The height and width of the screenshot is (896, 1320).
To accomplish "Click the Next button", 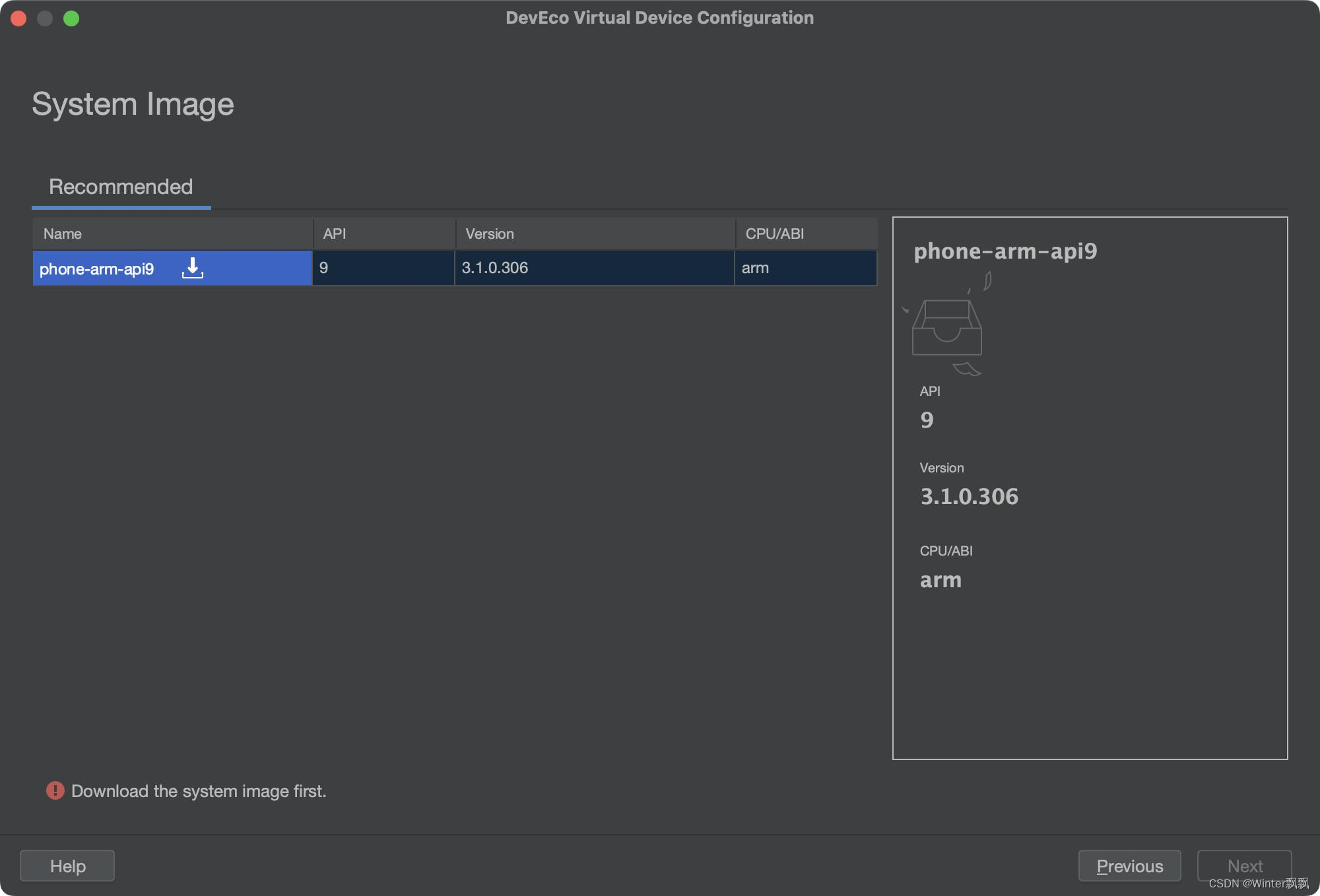I will click(x=1244, y=866).
